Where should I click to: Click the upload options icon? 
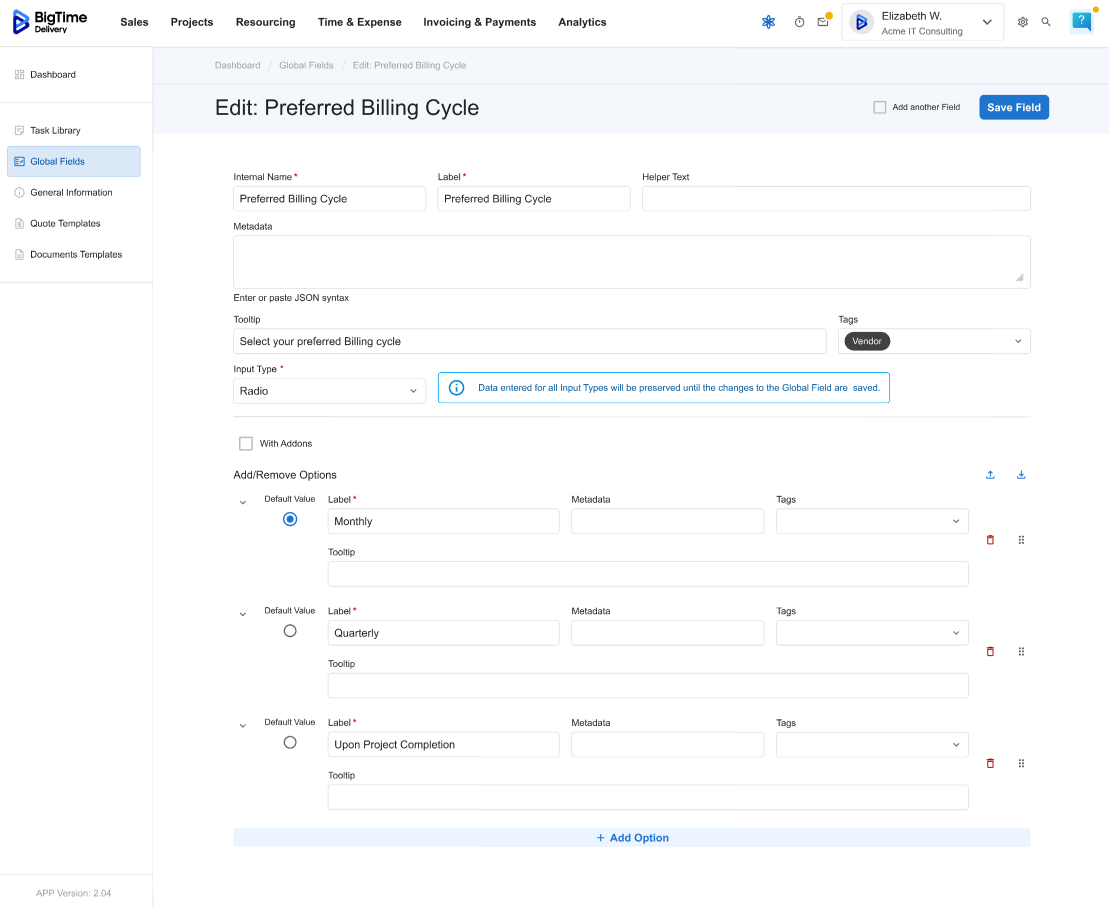pyautogui.click(x=990, y=475)
